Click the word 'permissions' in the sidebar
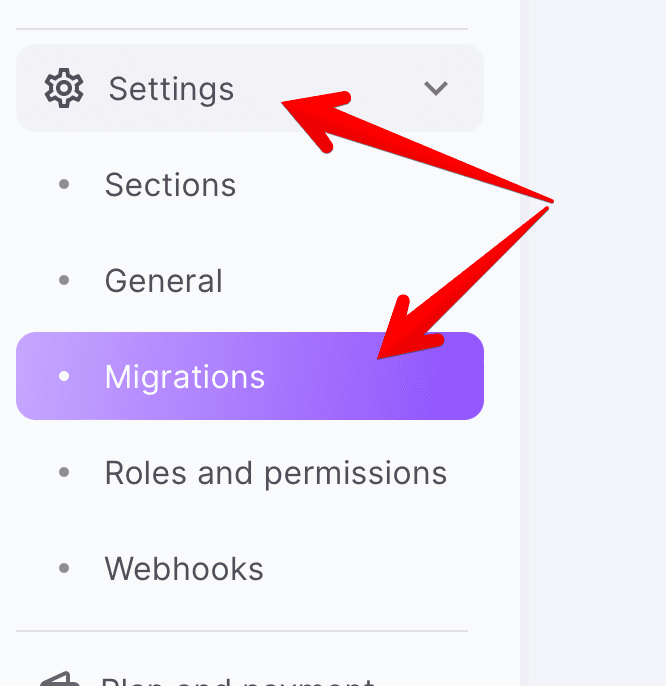 (355, 474)
